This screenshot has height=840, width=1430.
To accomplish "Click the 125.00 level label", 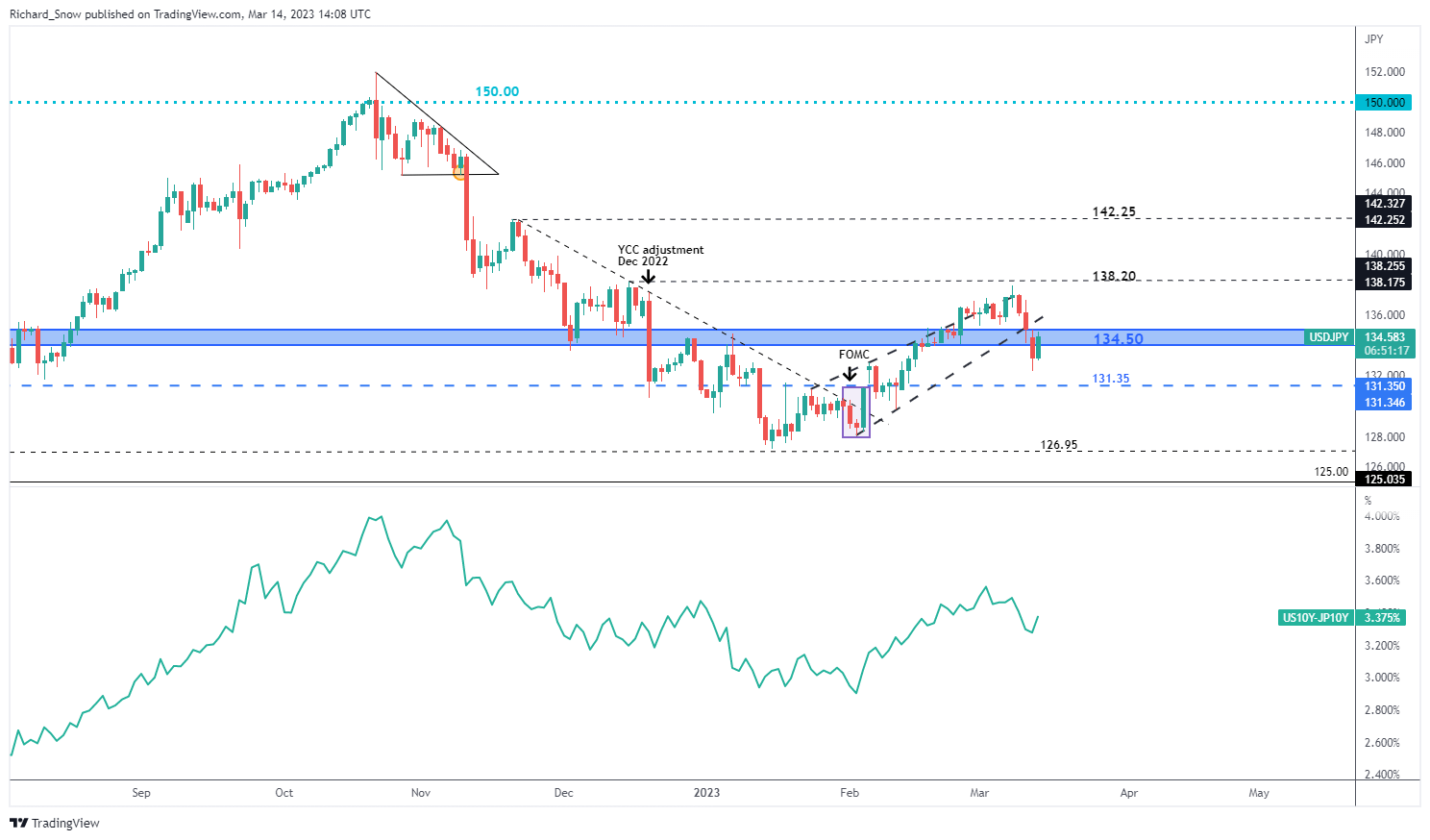I will click(1331, 472).
